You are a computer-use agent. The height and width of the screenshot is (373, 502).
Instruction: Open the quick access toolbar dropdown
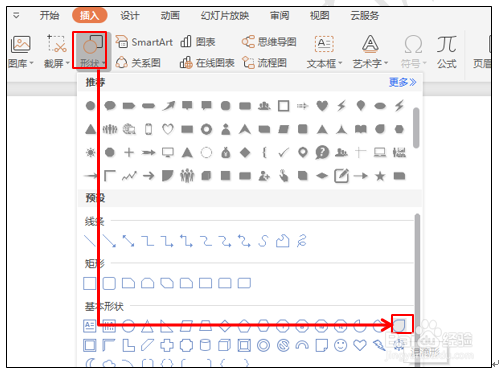[16, 15]
